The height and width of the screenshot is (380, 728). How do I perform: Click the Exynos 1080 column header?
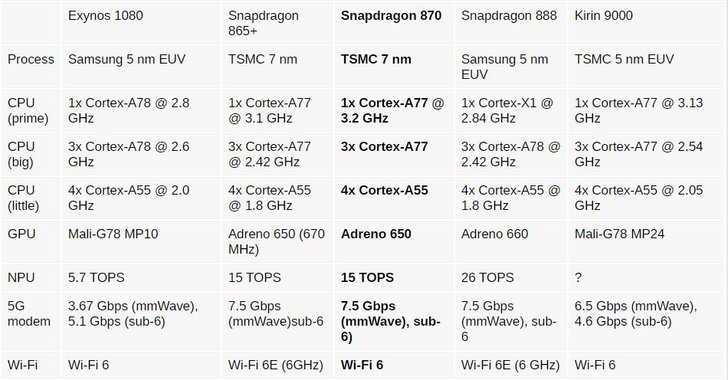[105, 16]
